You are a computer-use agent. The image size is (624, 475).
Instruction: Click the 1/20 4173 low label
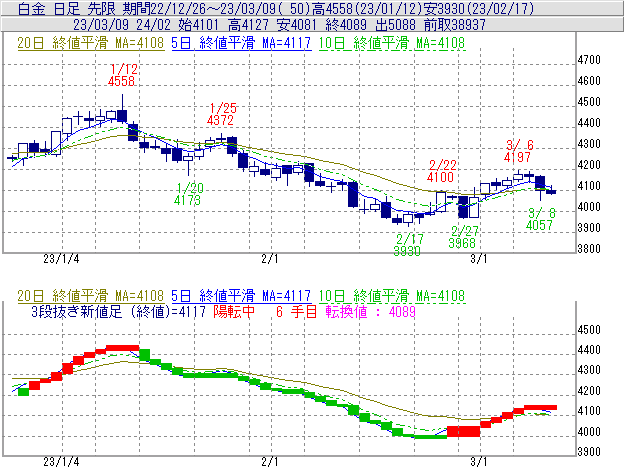(x=188, y=194)
